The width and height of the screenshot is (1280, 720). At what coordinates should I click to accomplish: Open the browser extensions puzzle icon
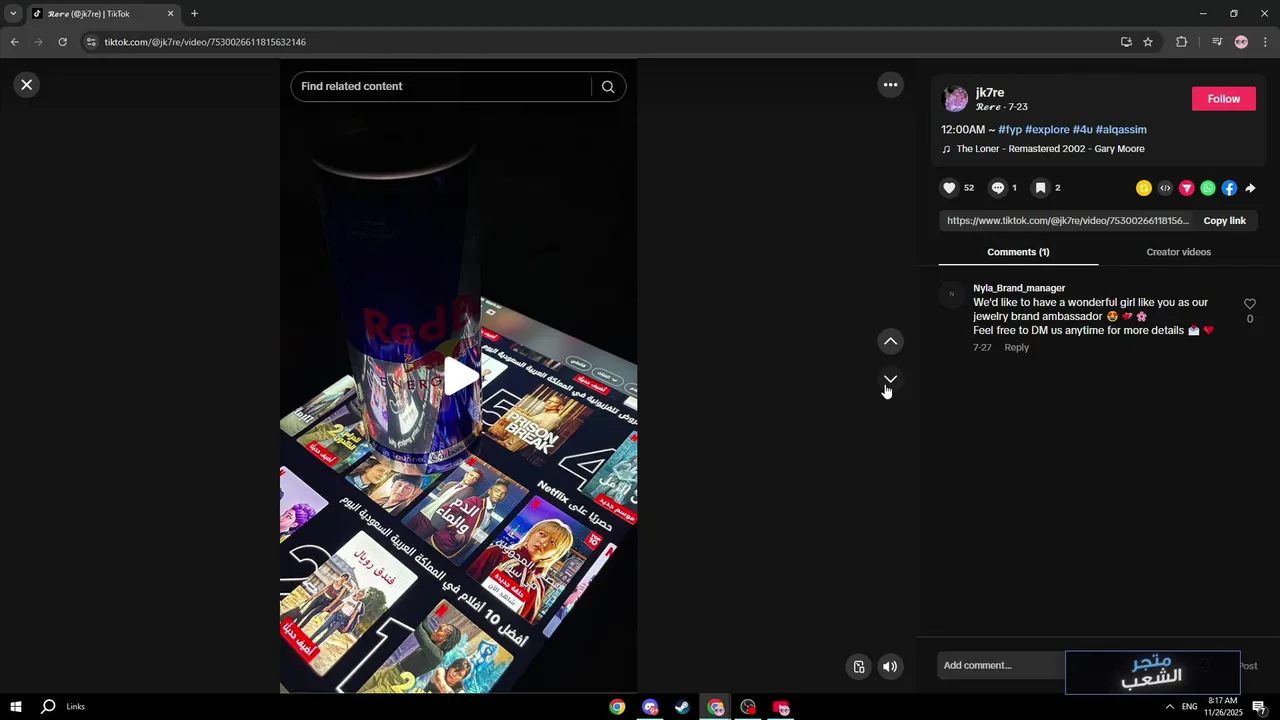(1181, 42)
